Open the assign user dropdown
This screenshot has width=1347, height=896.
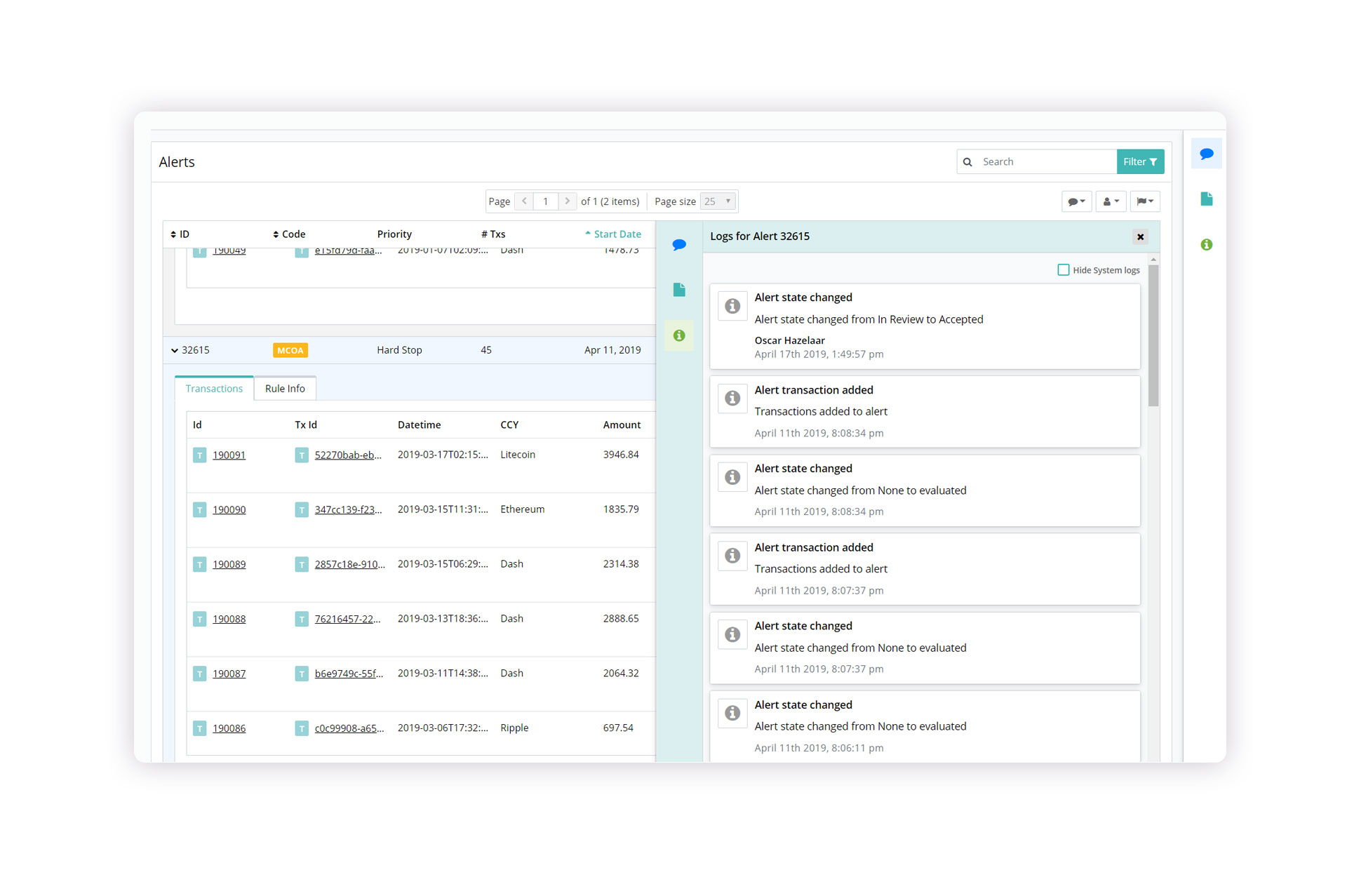pos(1111,202)
